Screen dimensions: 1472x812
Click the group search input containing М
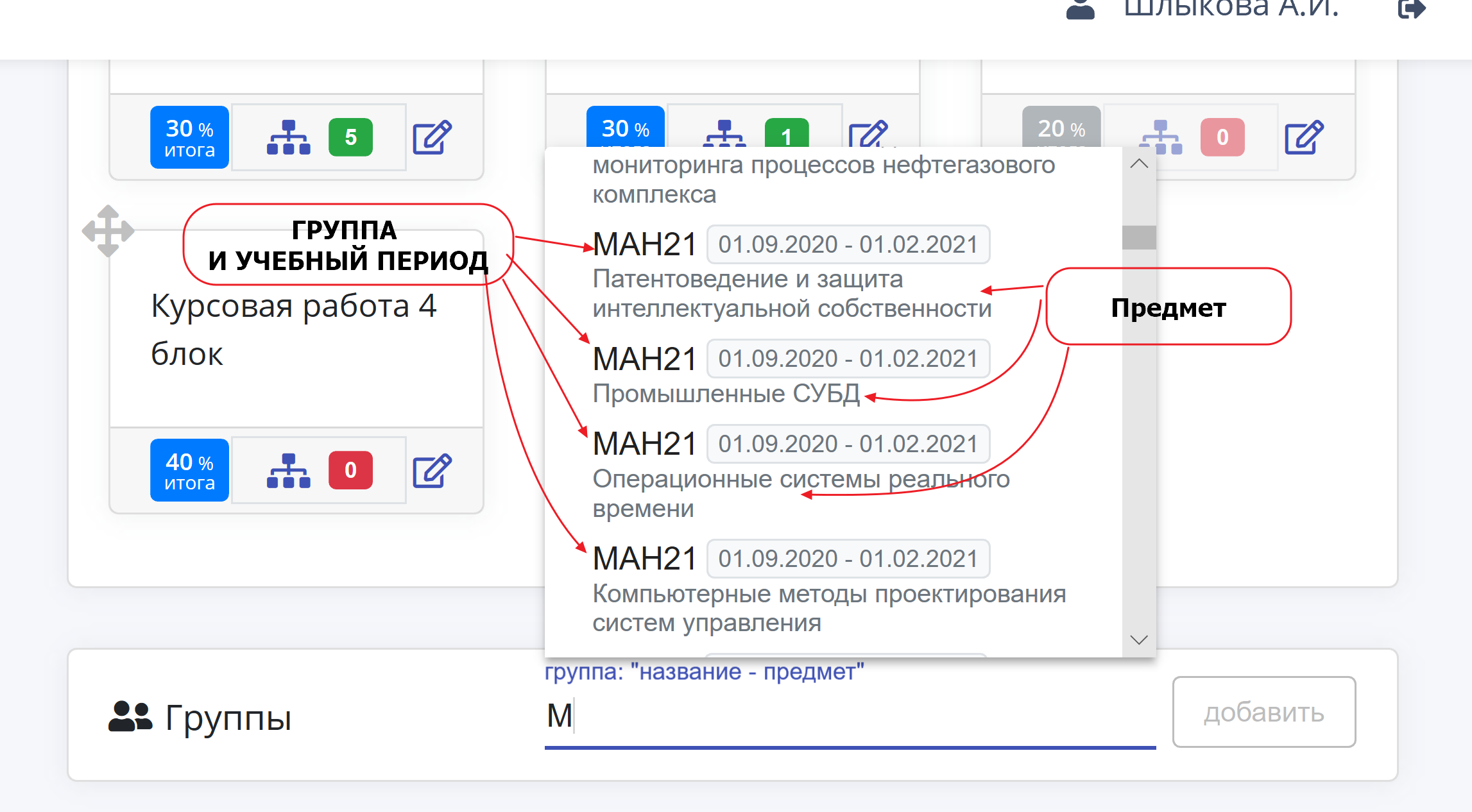[850, 716]
